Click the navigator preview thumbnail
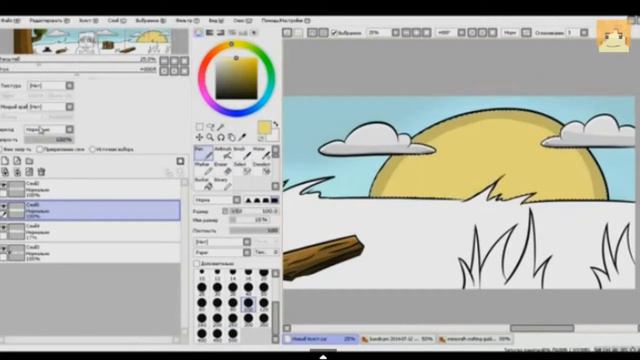The image size is (640, 360). (92, 42)
